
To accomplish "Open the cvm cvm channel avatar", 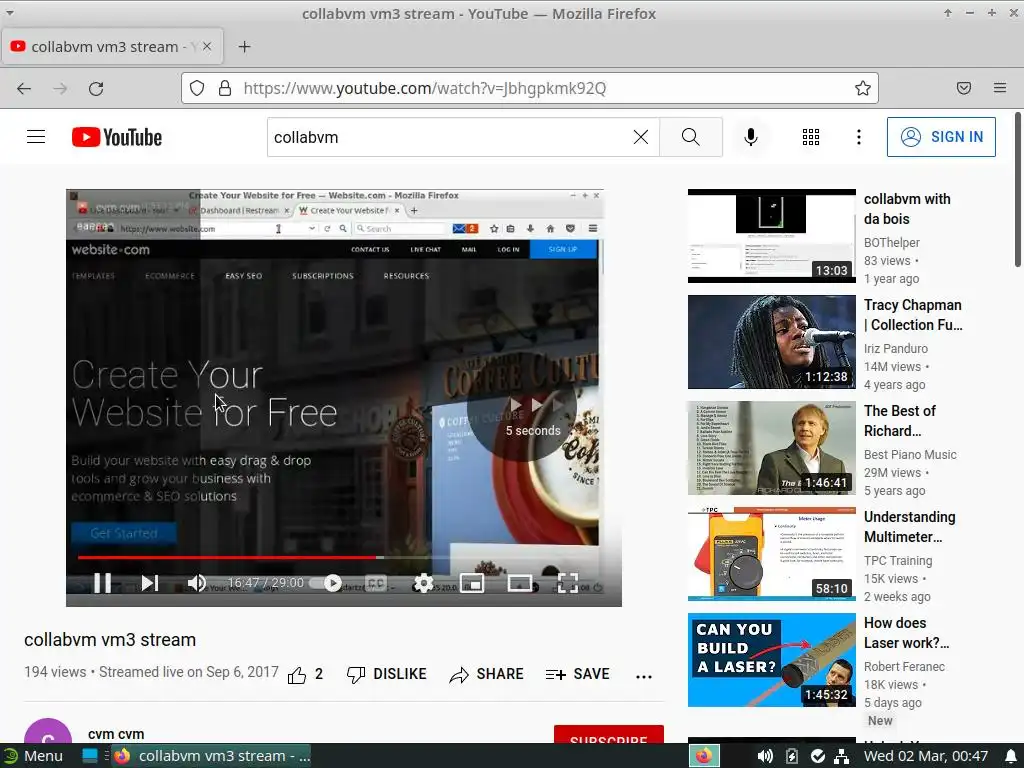I will pyautogui.click(x=48, y=731).
